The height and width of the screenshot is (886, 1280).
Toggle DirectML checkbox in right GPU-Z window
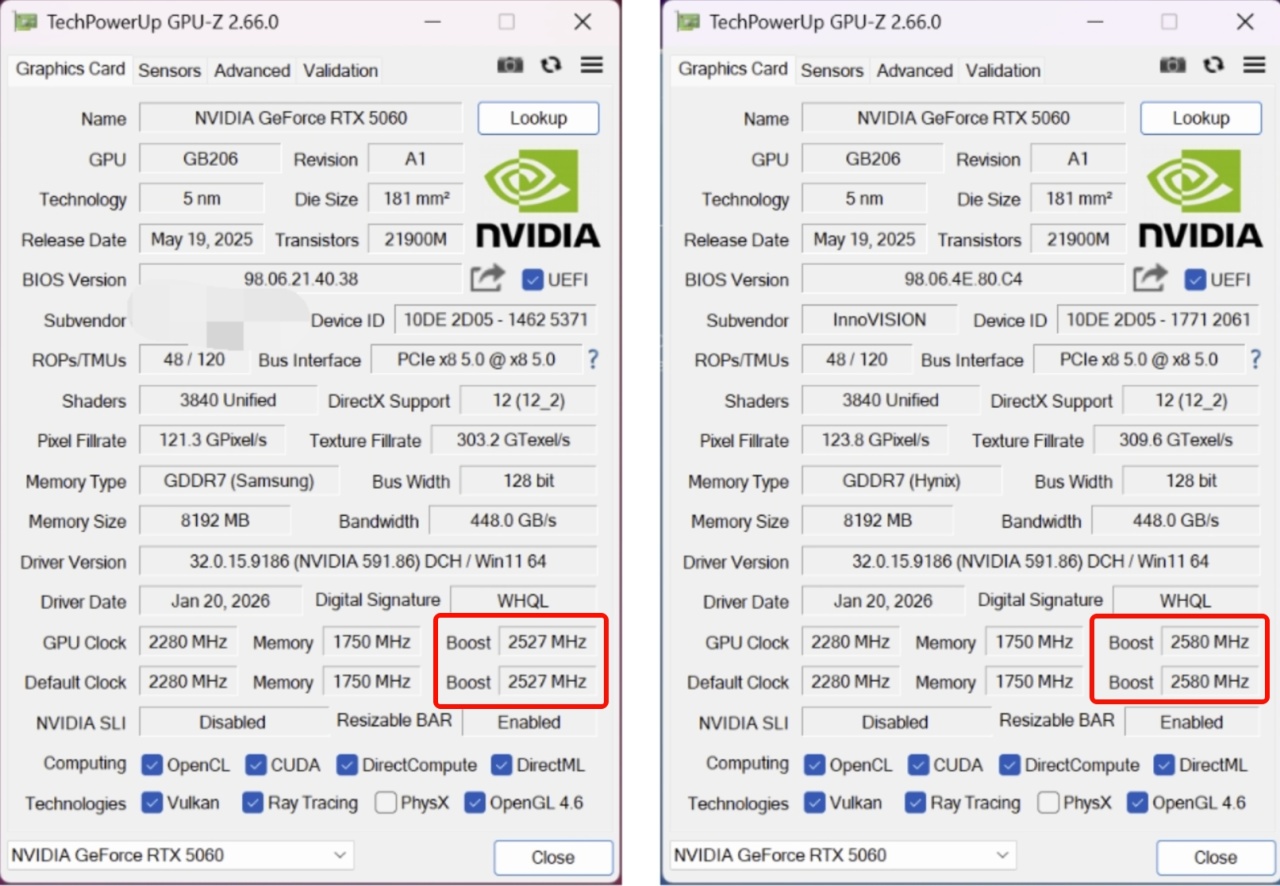pyautogui.click(x=1164, y=765)
